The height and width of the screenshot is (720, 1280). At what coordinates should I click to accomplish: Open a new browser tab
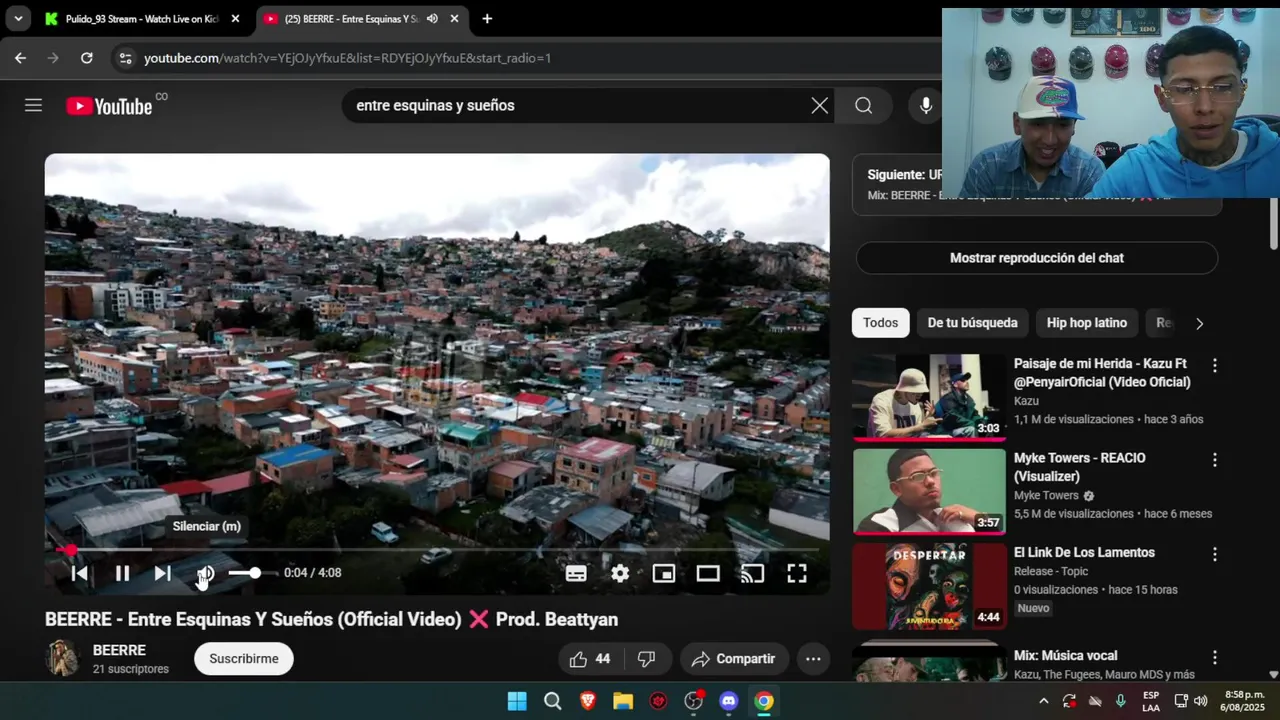coord(487,19)
